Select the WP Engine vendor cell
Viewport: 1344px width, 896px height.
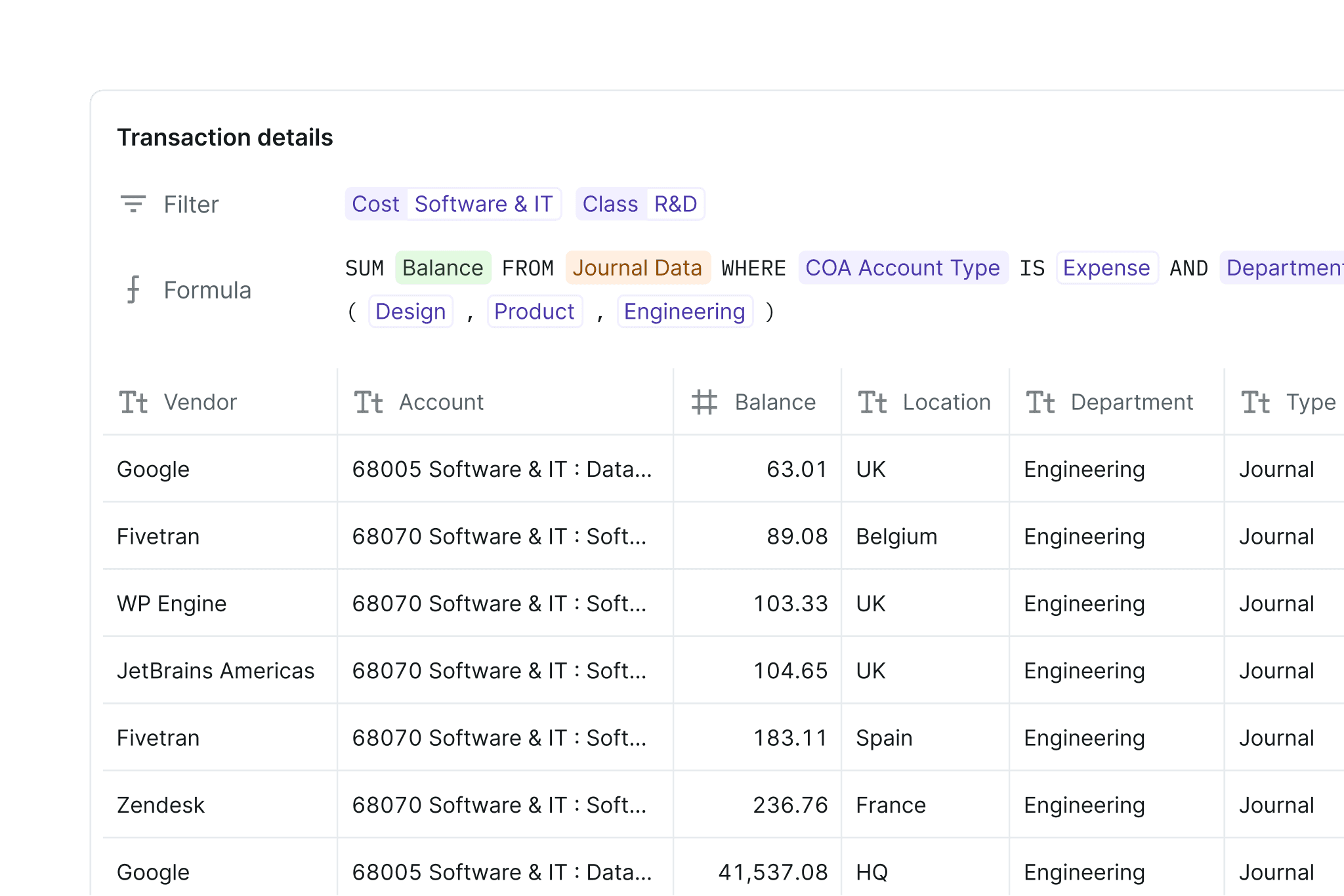point(220,603)
